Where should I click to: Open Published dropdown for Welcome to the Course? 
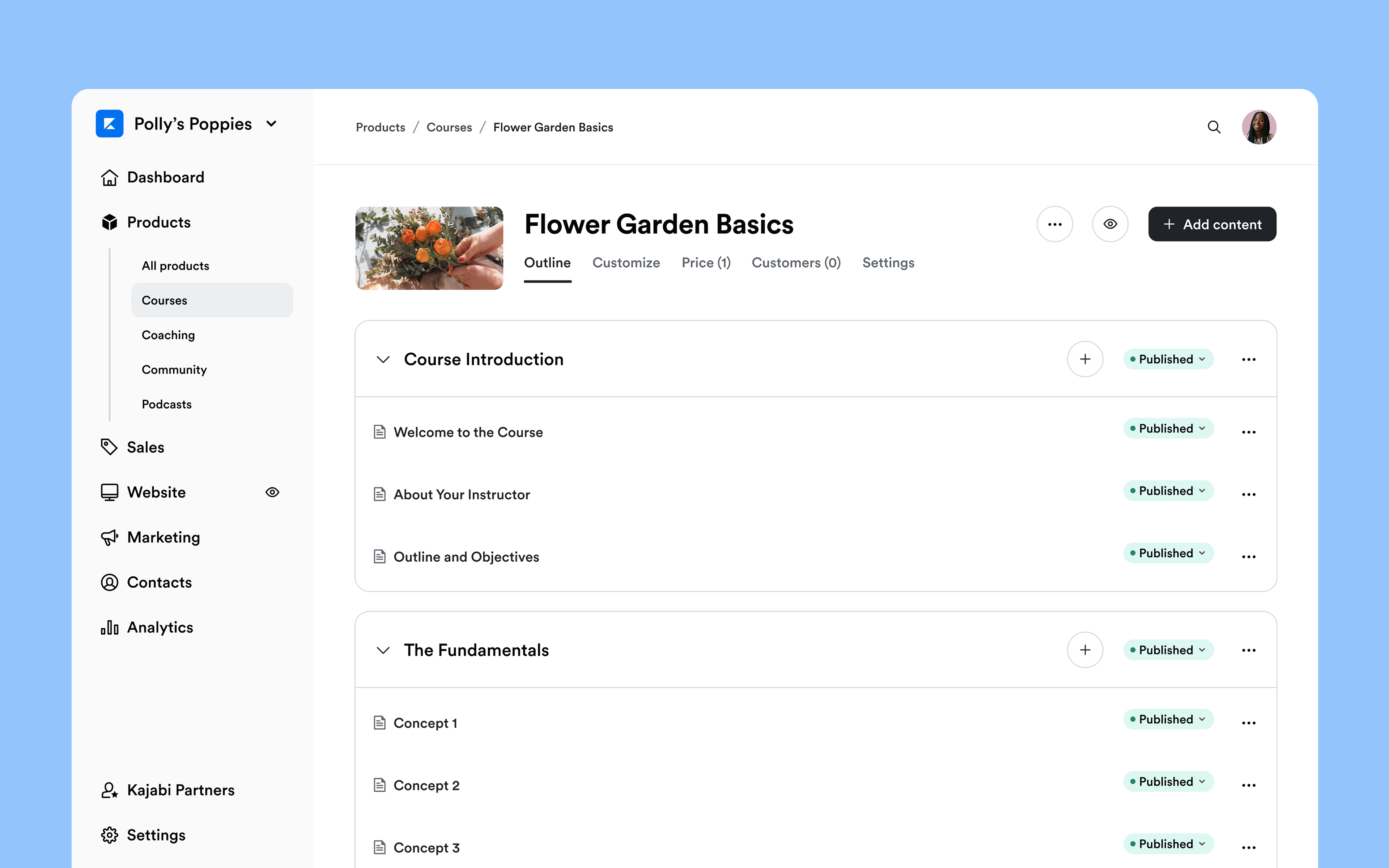coord(1169,429)
